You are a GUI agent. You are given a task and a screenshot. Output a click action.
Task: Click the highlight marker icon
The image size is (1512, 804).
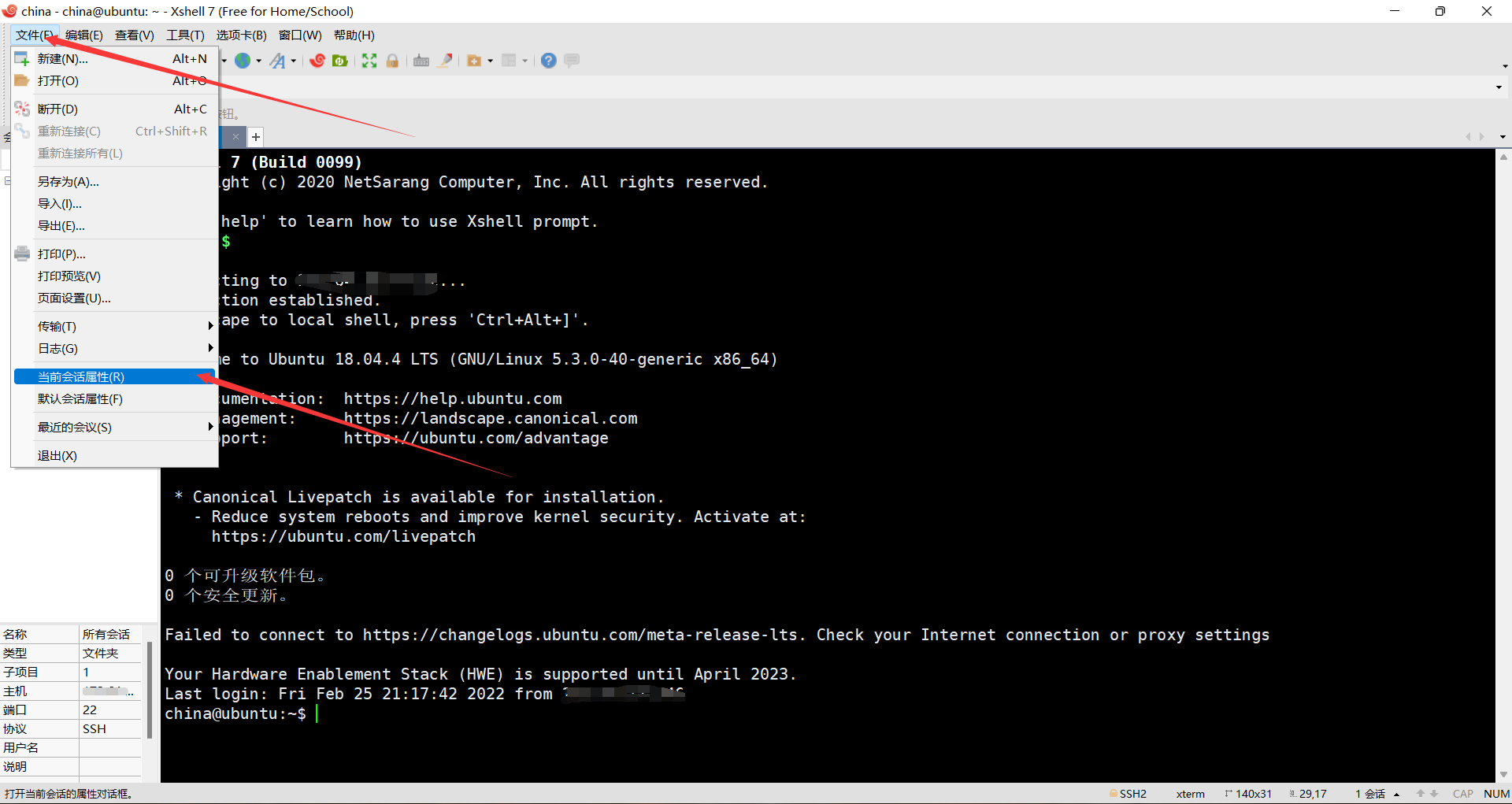pyautogui.click(x=445, y=61)
